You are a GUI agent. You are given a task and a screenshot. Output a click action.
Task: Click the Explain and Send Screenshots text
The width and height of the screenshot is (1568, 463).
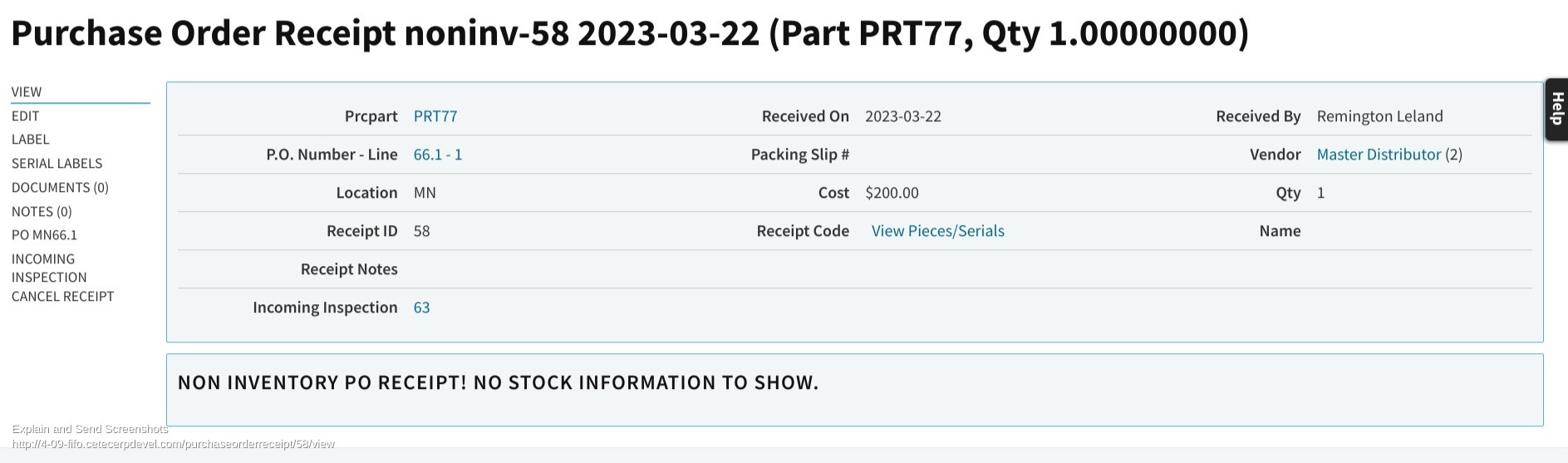point(90,429)
